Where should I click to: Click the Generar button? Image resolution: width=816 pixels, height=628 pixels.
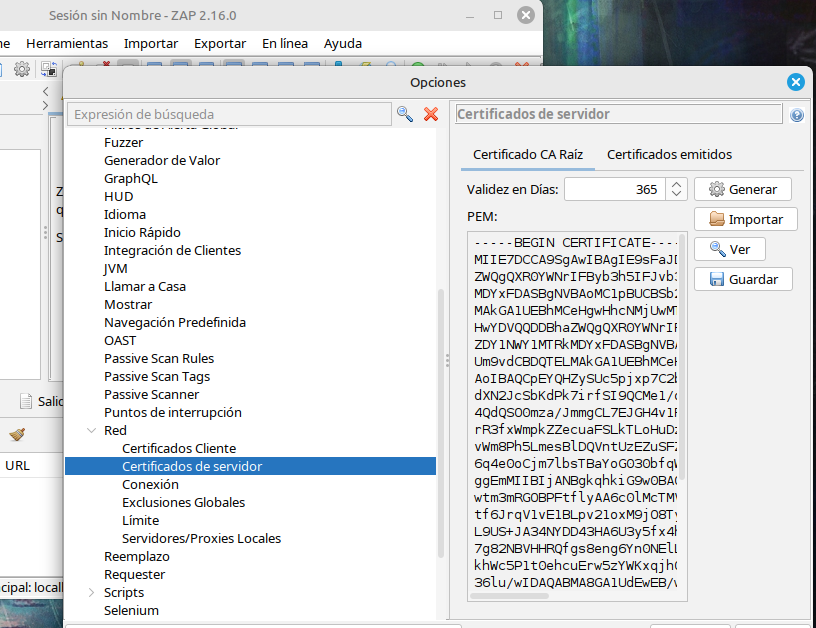click(x=743, y=189)
